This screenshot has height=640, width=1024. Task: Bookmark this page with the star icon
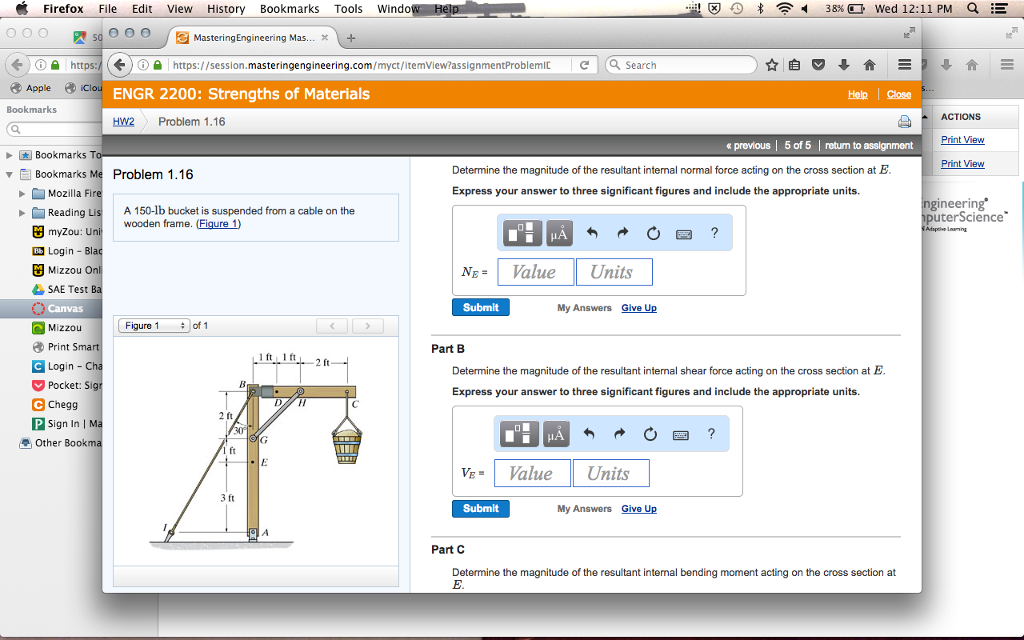click(x=771, y=65)
